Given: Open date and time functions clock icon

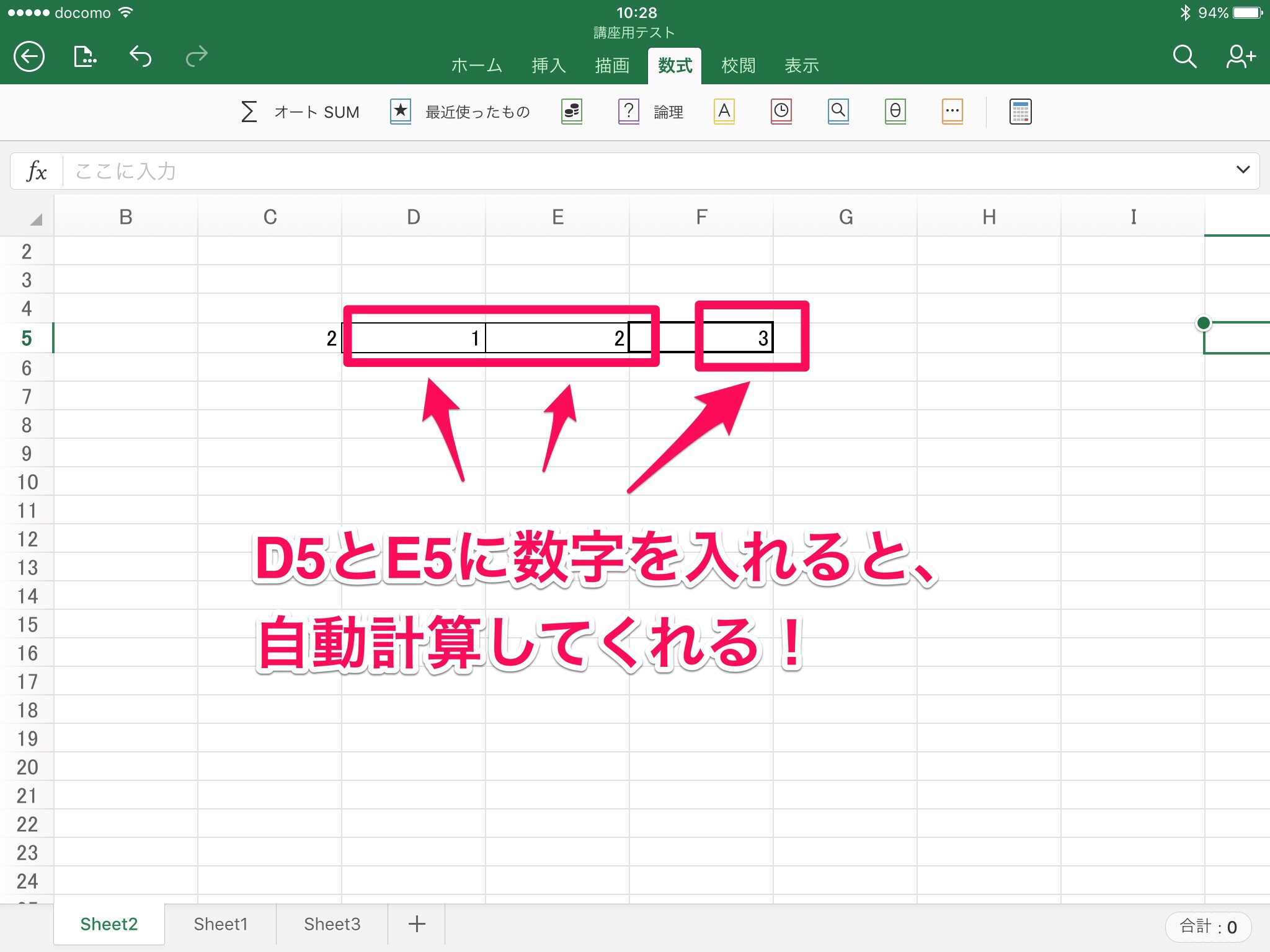Looking at the screenshot, I should [x=781, y=112].
